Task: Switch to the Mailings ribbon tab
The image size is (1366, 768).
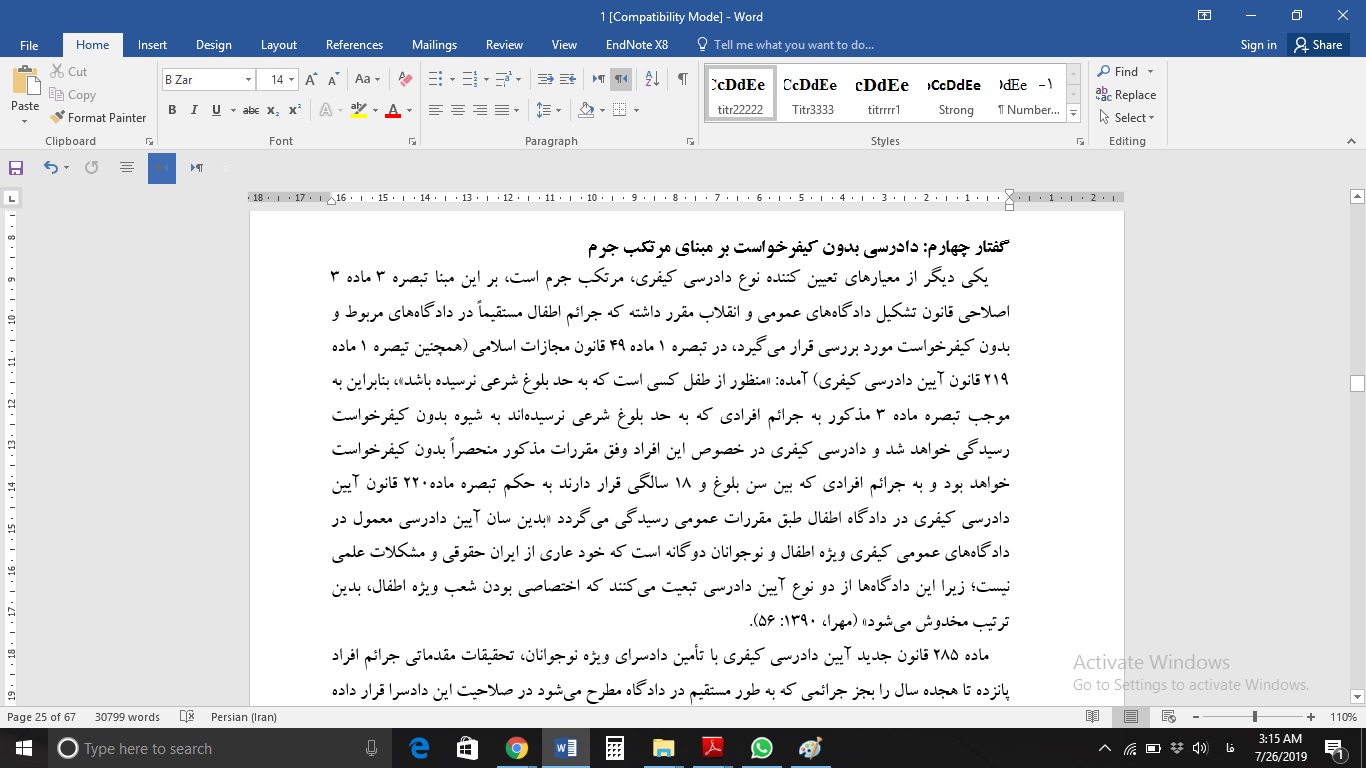Action: (x=434, y=45)
